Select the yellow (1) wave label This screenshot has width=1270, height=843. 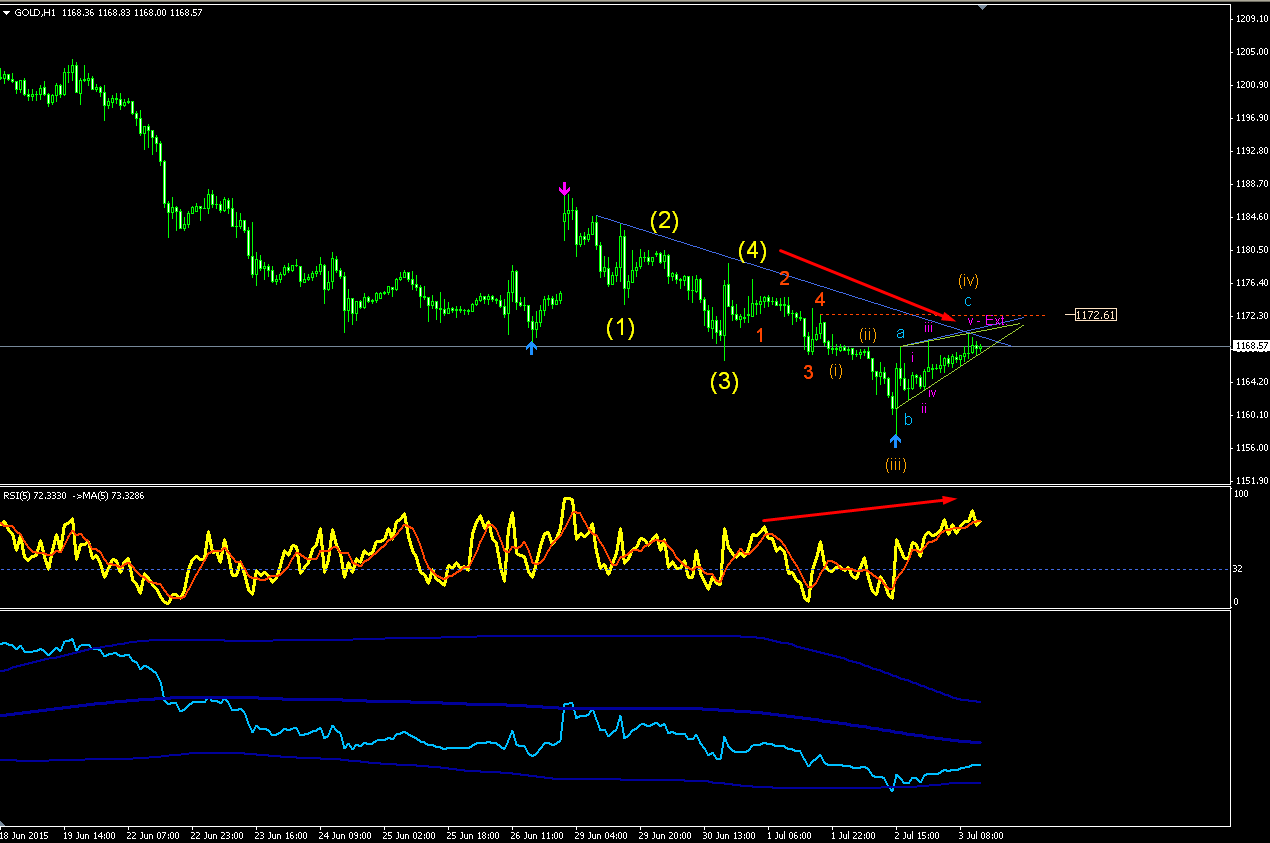click(620, 328)
